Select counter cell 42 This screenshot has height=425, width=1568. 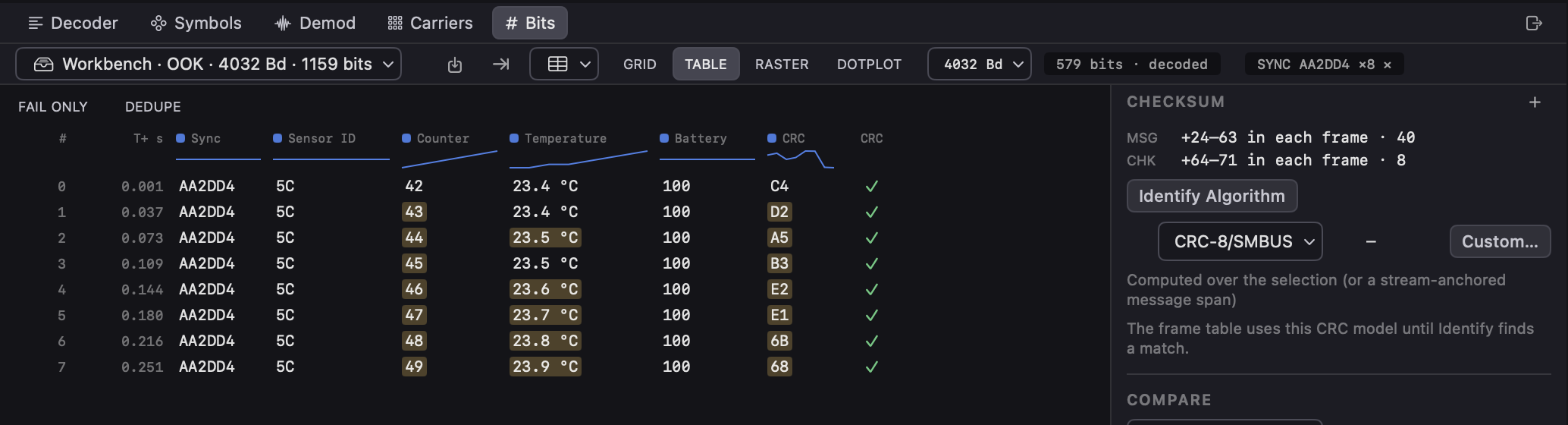click(x=414, y=186)
